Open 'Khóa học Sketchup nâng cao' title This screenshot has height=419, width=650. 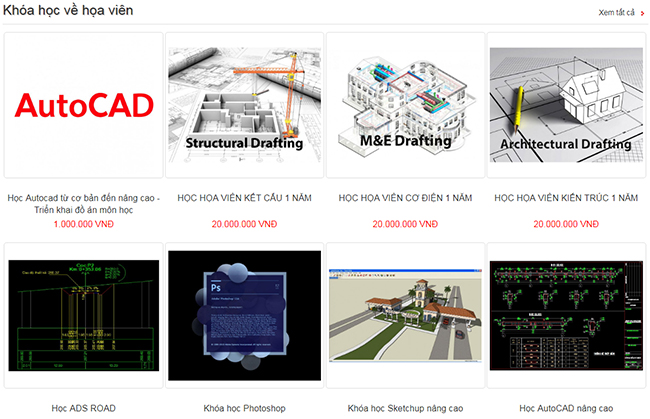[x=405, y=408]
